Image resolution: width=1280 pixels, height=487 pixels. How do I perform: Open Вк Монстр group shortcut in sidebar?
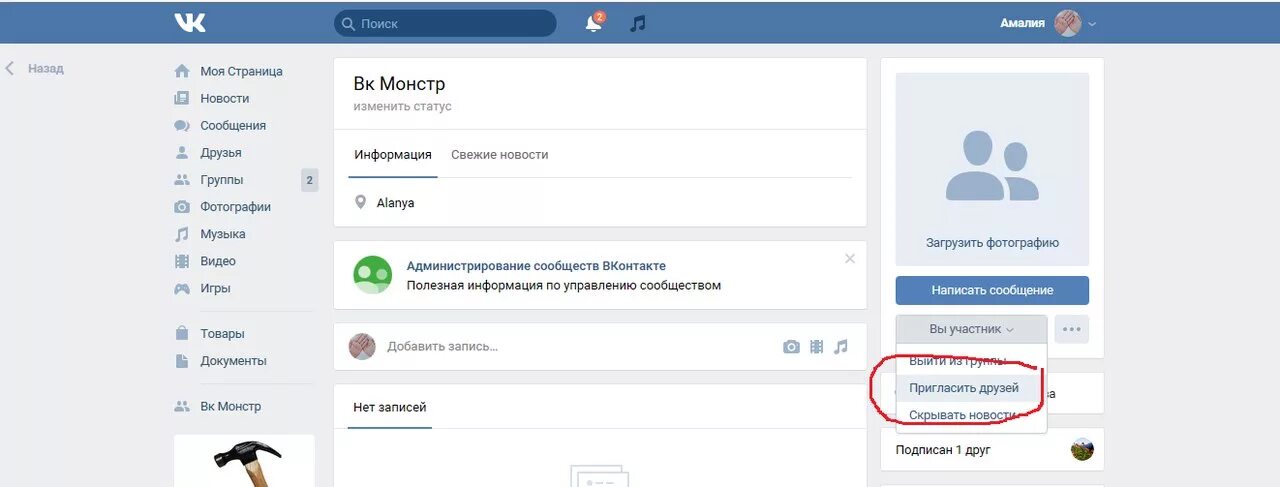[230, 407]
